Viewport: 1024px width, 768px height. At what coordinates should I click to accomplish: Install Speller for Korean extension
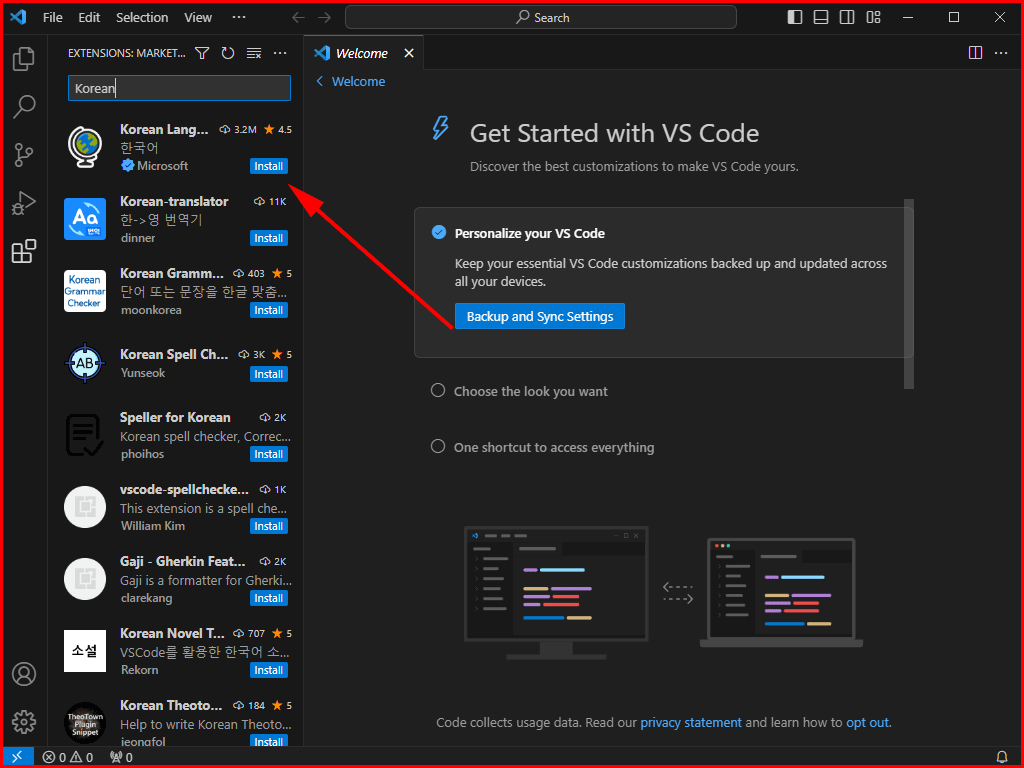268,454
